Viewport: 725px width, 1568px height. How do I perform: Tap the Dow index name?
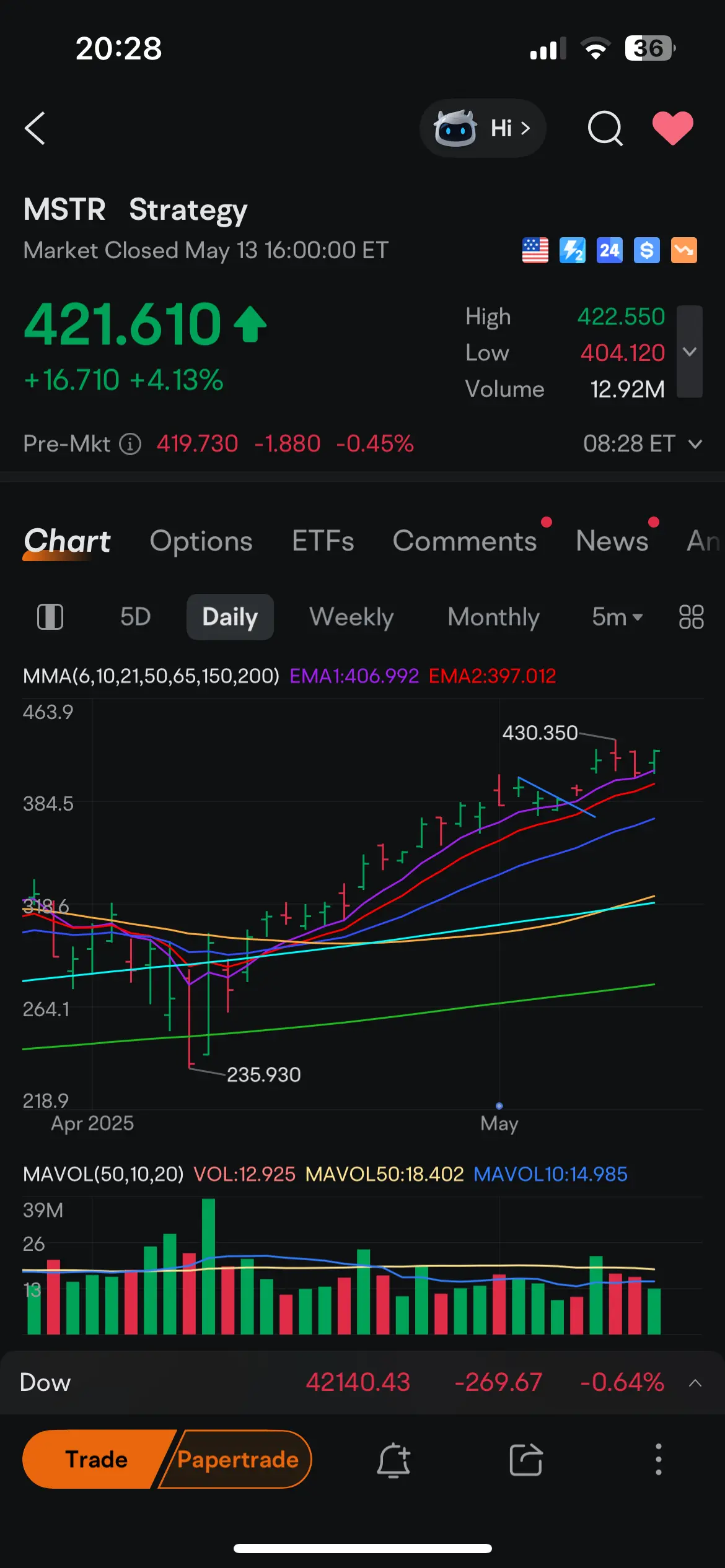[x=45, y=1383]
